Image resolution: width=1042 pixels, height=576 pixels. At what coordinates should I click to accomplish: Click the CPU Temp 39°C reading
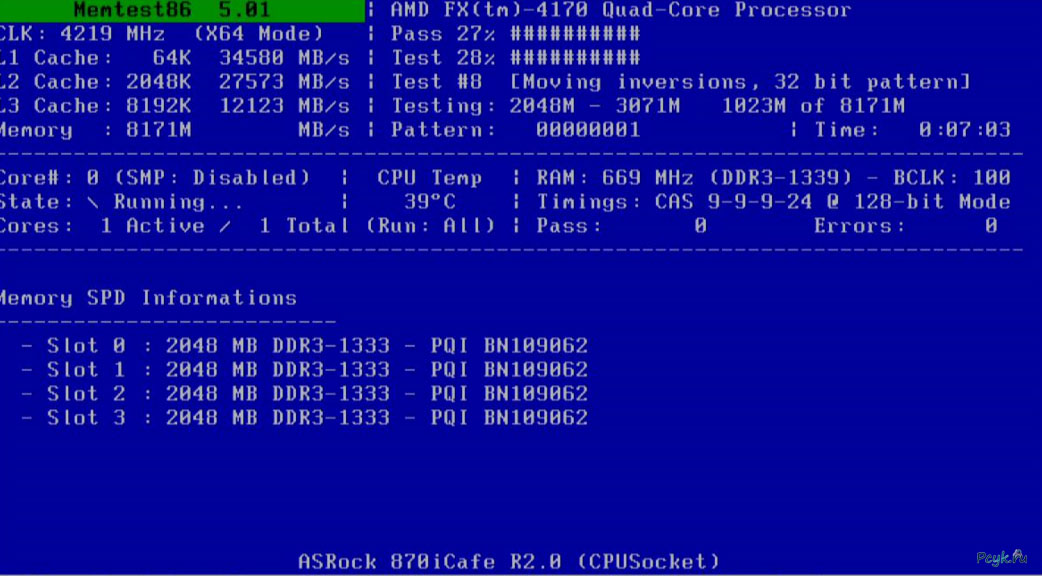[430, 202]
